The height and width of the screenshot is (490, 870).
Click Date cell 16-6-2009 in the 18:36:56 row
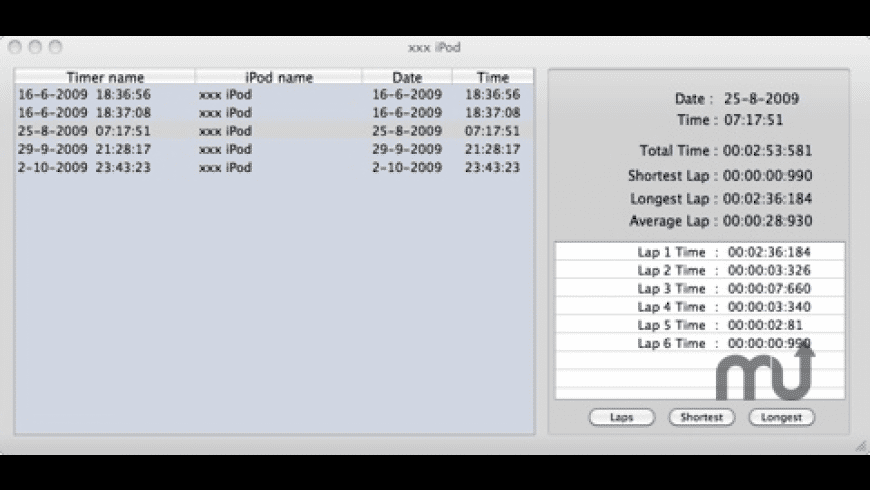[407, 94]
